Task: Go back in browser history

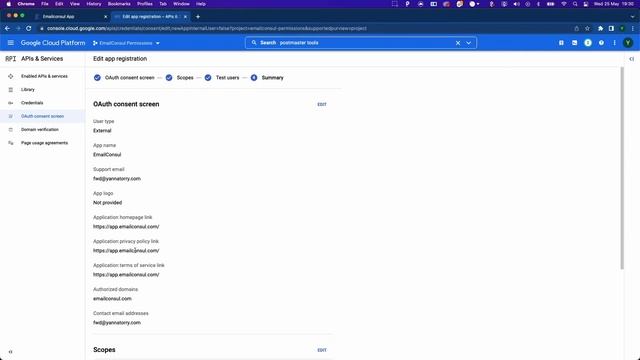Action: [x=7, y=29]
